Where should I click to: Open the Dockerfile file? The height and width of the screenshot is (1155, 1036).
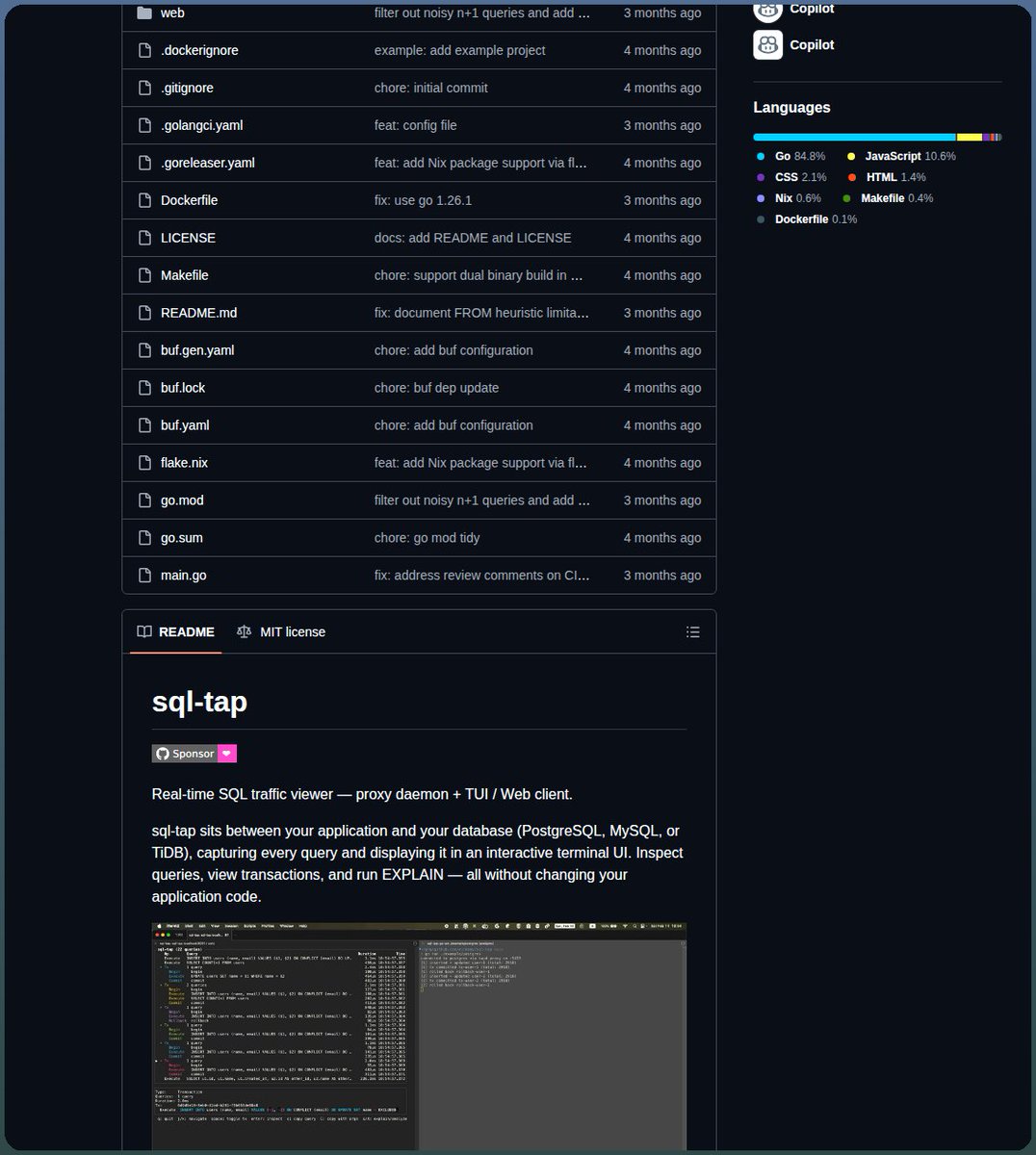click(x=189, y=200)
